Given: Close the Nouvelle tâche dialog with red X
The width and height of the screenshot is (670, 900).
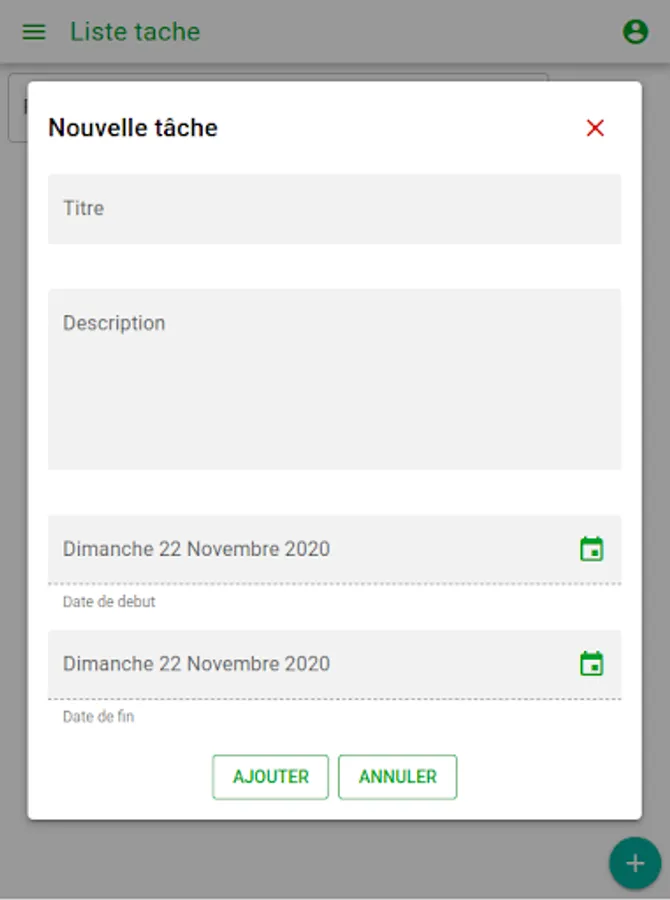Looking at the screenshot, I should click(x=595, y=128).
